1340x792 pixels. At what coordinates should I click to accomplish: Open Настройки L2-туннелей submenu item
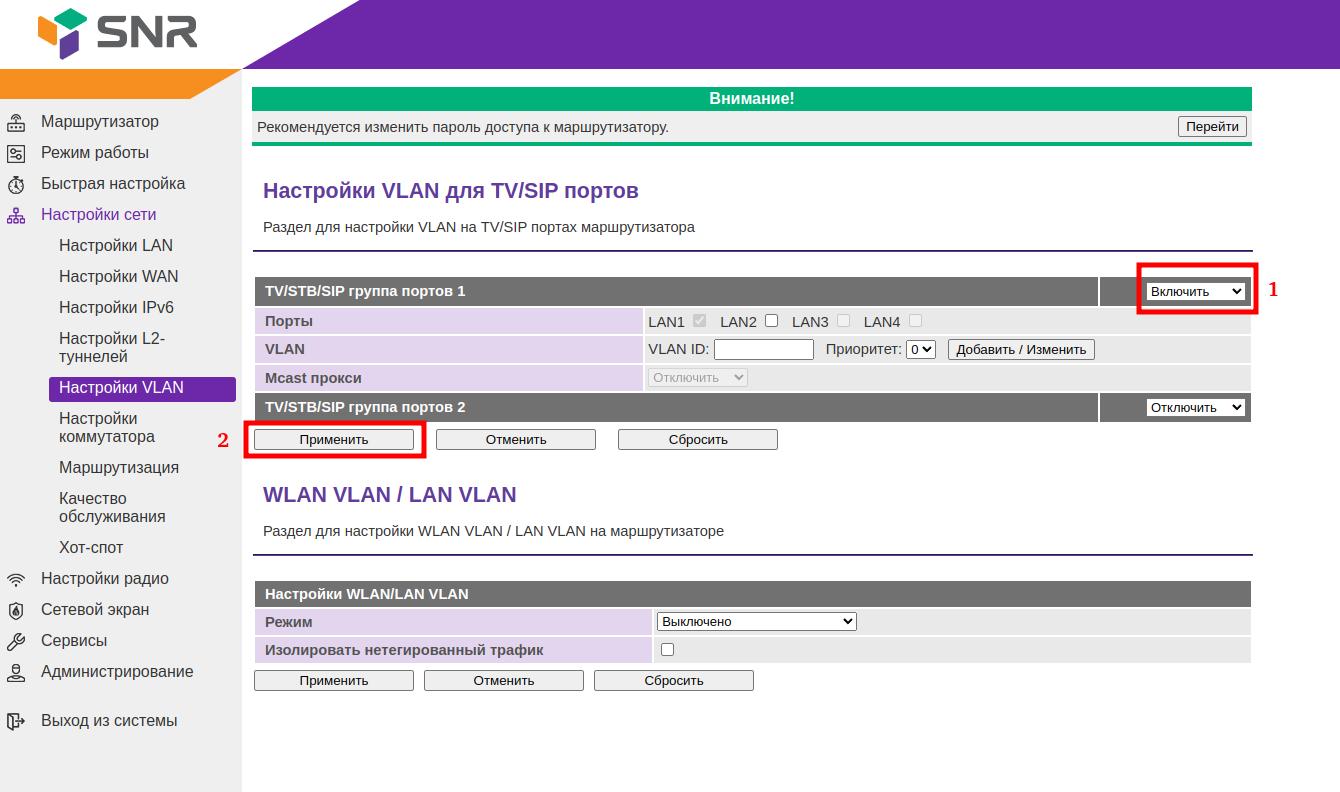(112, 347)
